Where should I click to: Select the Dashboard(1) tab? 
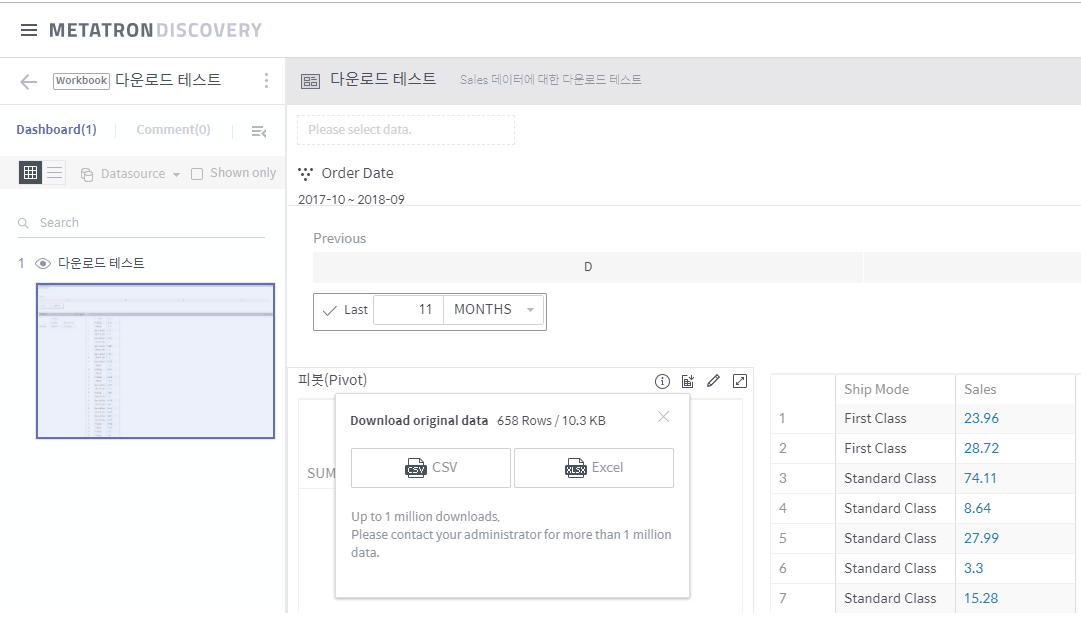pyautogui.click(x=56, y=129)
